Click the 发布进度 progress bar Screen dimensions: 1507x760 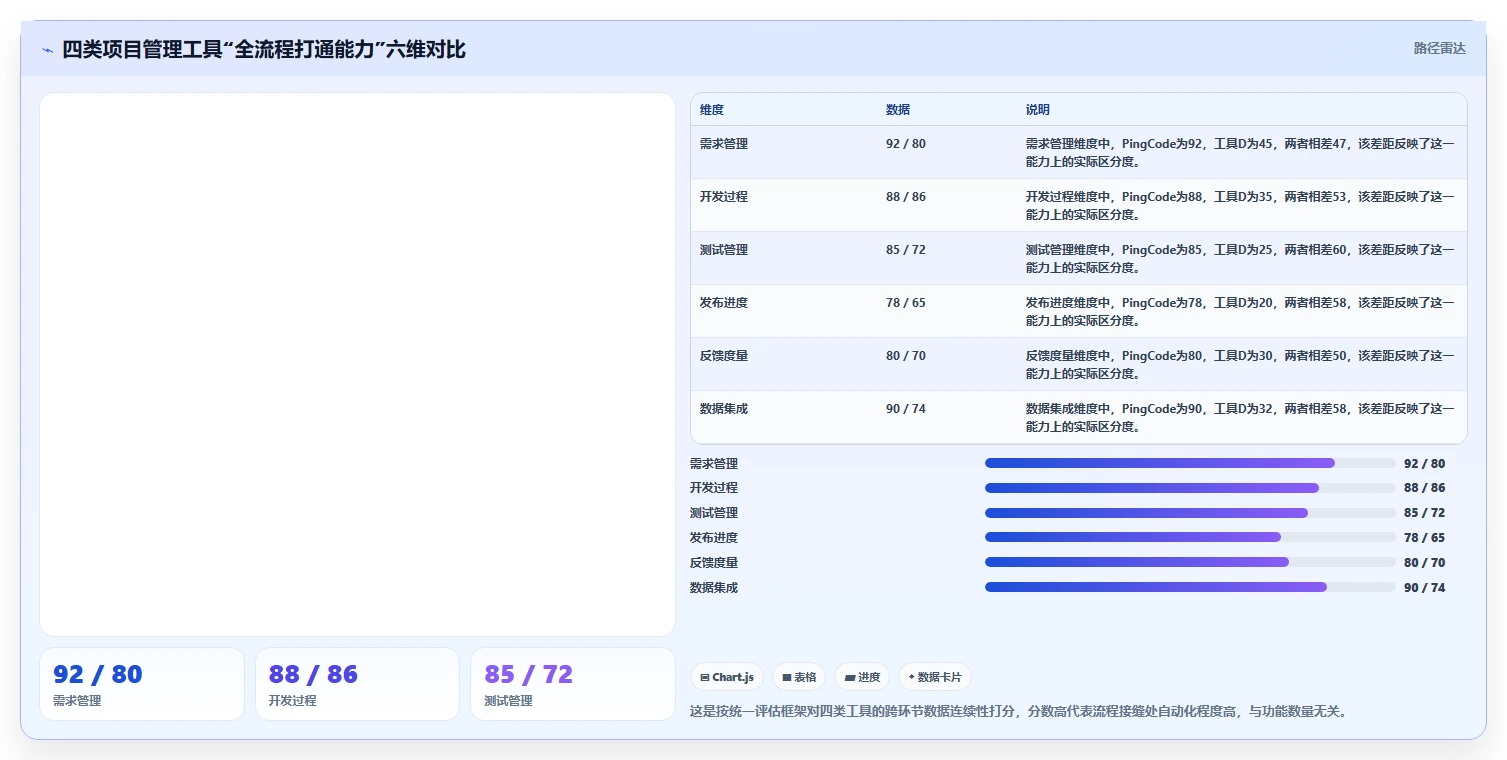point(1190,537)
